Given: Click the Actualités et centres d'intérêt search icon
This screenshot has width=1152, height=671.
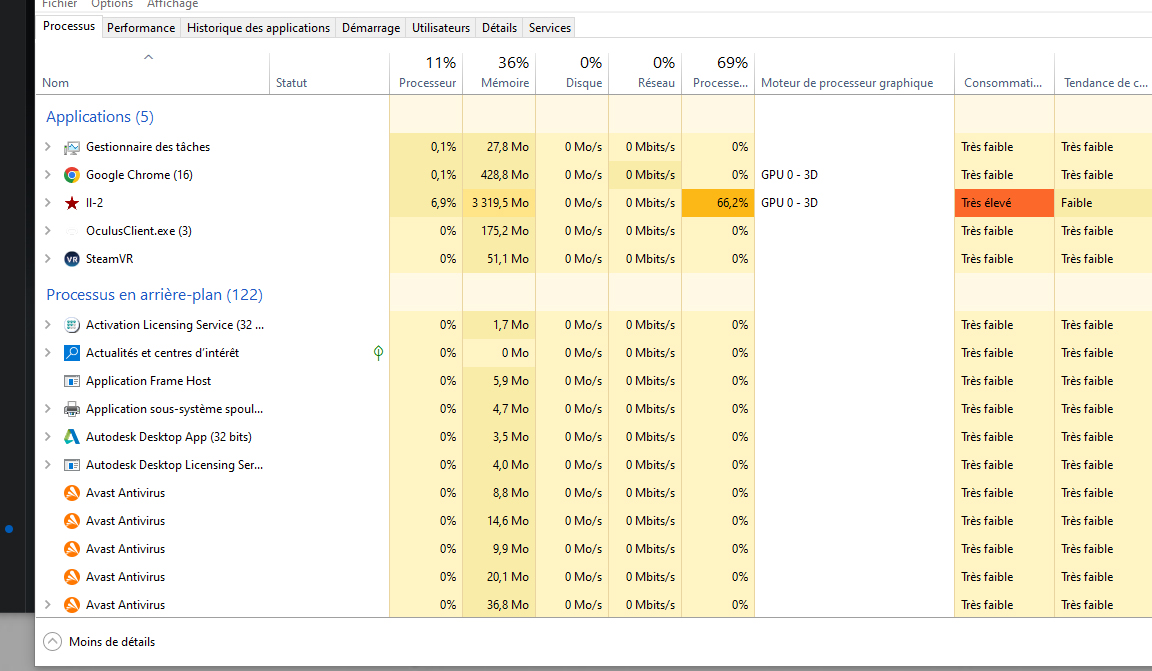Looking at the screenshot, I should tap(71, 353).
